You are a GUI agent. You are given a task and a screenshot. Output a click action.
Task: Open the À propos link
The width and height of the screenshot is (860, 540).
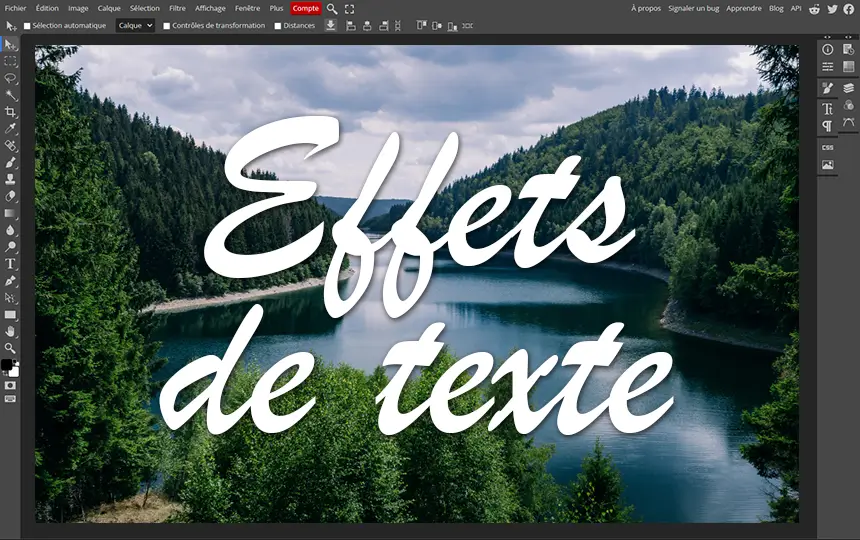click(x=646, y=8)
